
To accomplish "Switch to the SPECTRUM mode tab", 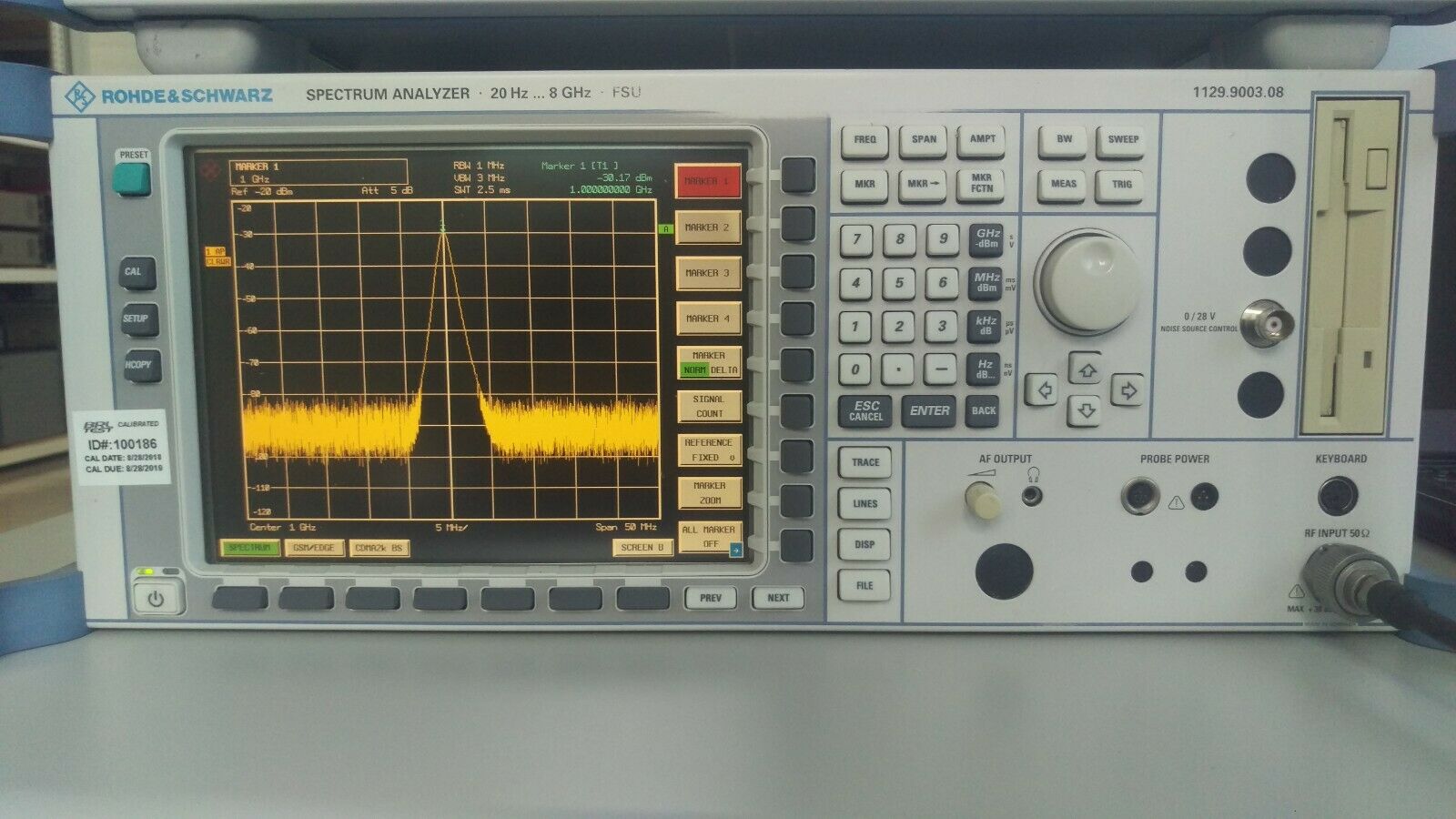I will point(249,548).
